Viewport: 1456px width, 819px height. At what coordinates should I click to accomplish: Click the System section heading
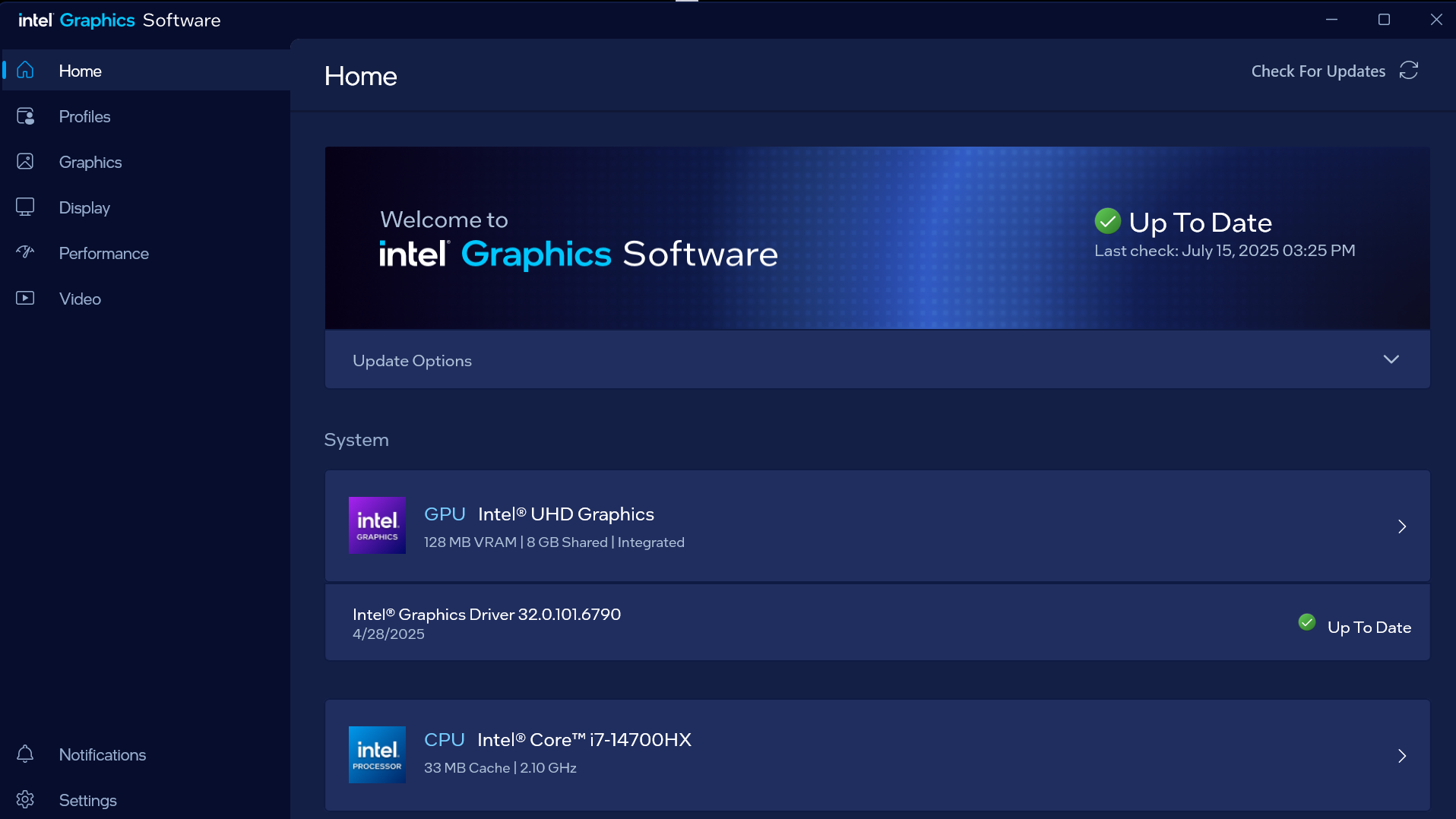356,440
